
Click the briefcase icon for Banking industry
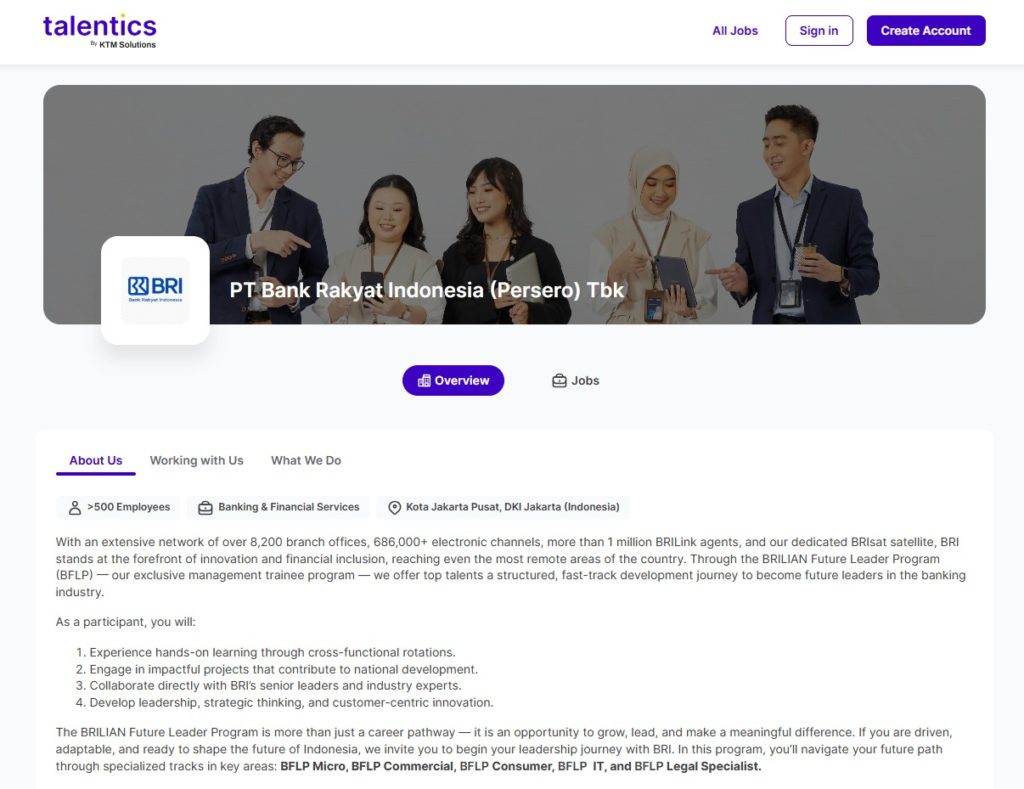(205, 507)
